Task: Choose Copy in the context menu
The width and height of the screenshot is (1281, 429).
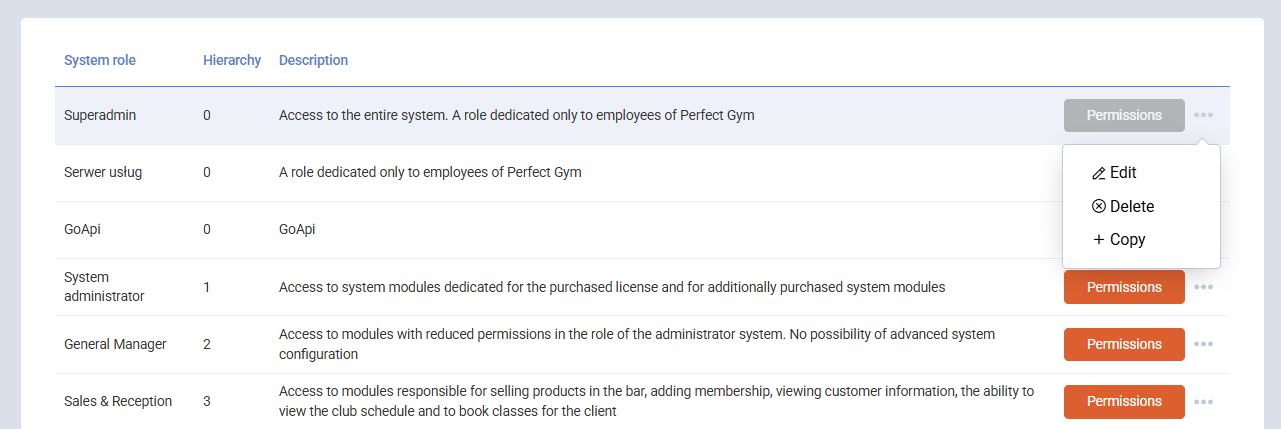Action: click(x=1127, y=240)
